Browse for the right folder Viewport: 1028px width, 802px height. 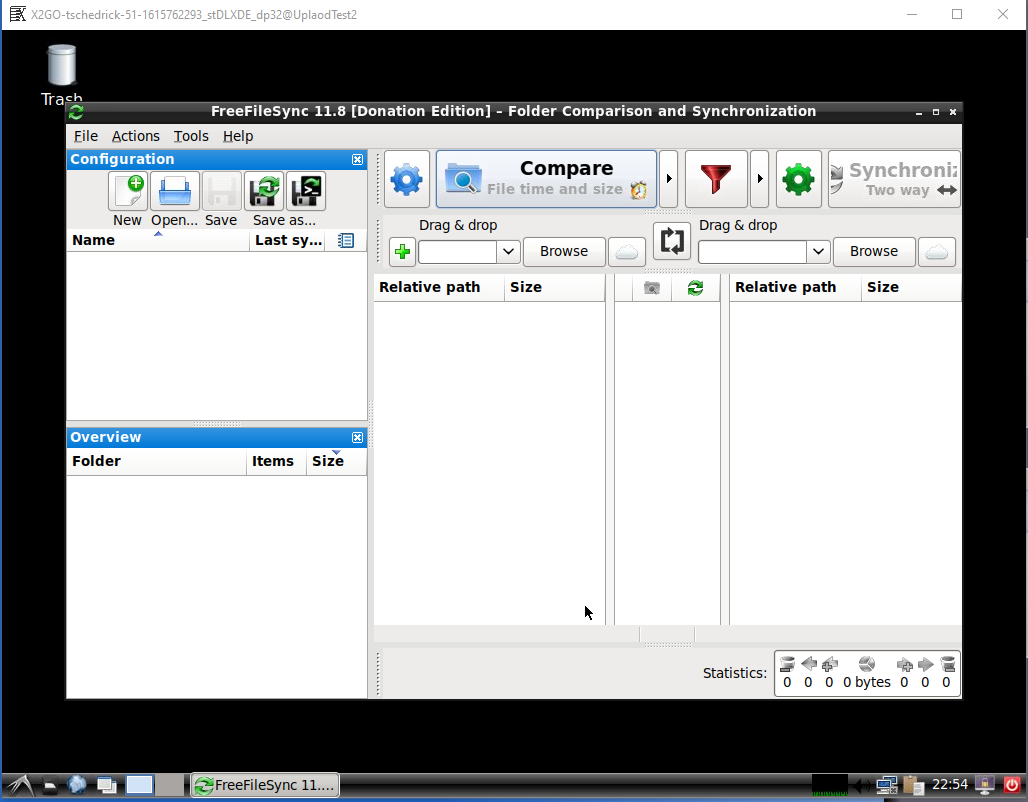pyautogui.click(x=874, y=252)
